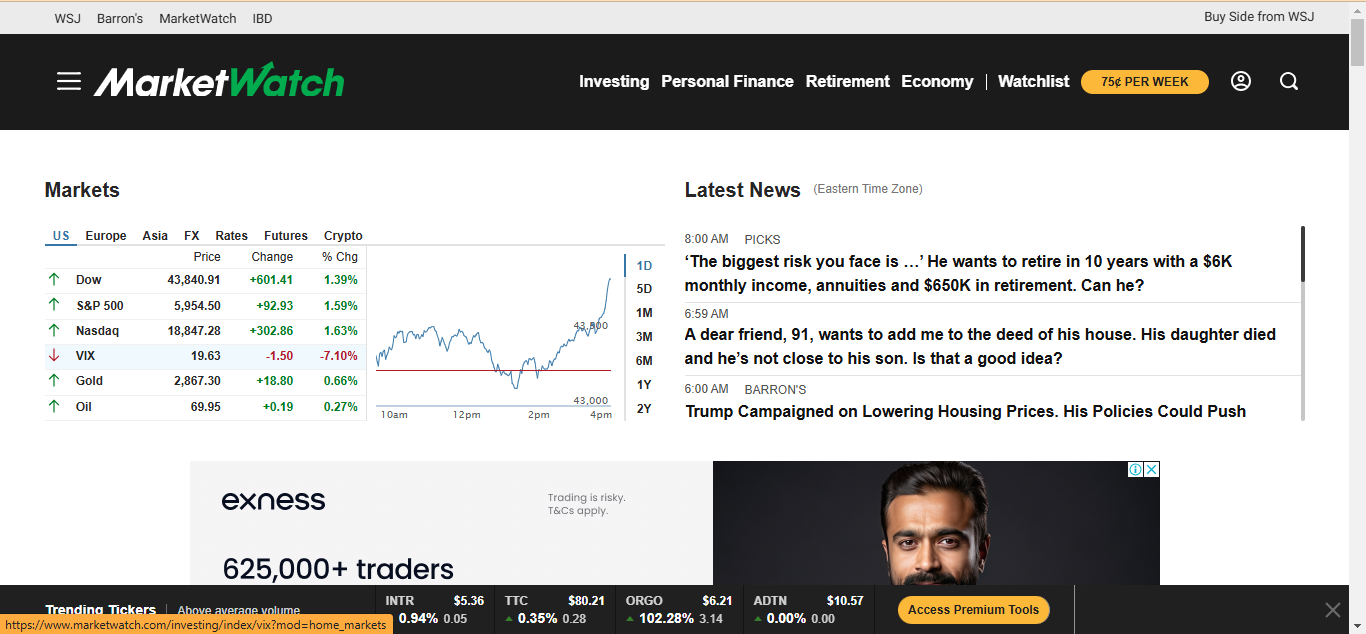
Task: Click the up arrow beside Oil
Action: pyautogui.click(x=54, y=407)
